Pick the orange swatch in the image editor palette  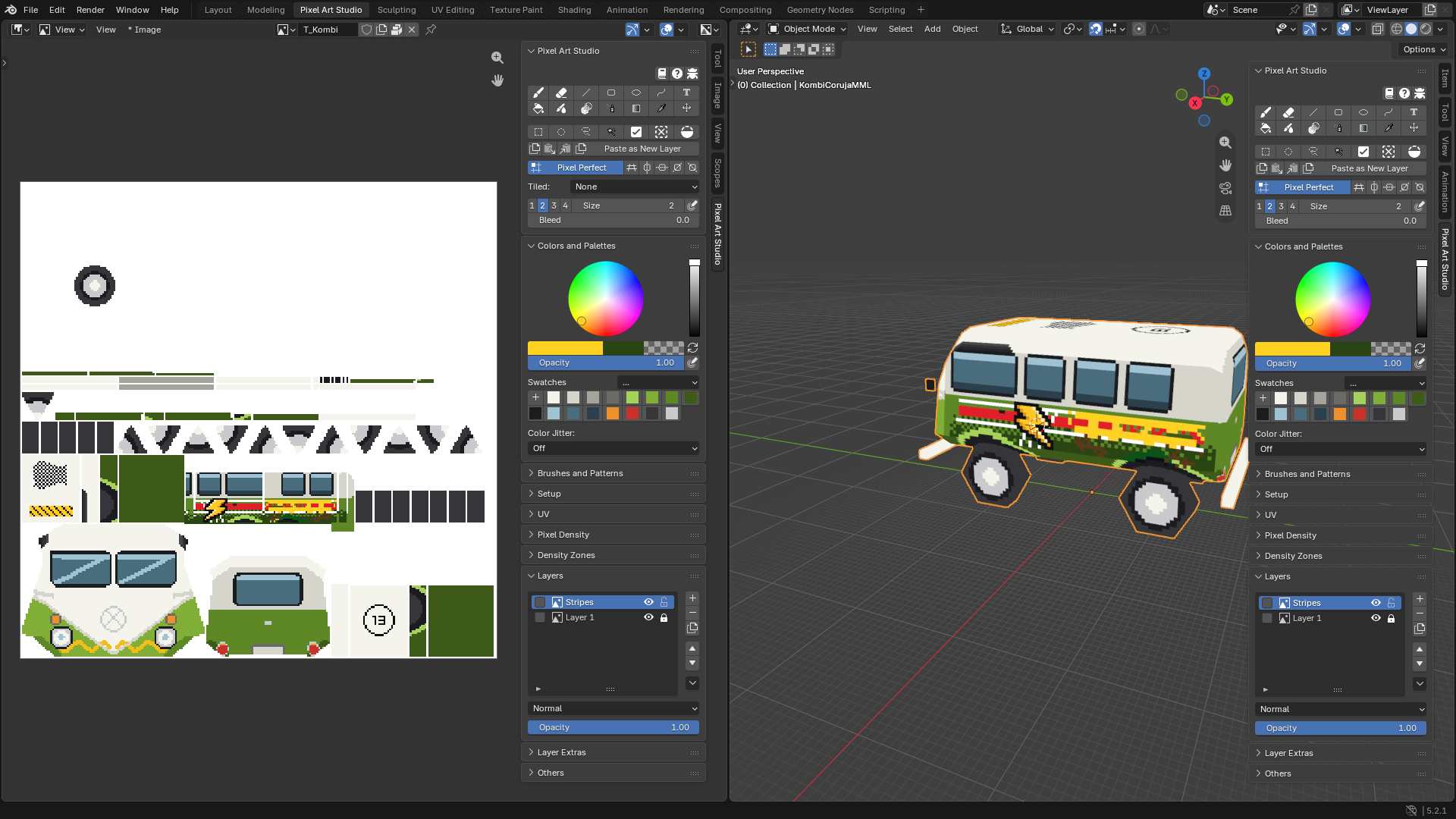(x=613, y=413)
